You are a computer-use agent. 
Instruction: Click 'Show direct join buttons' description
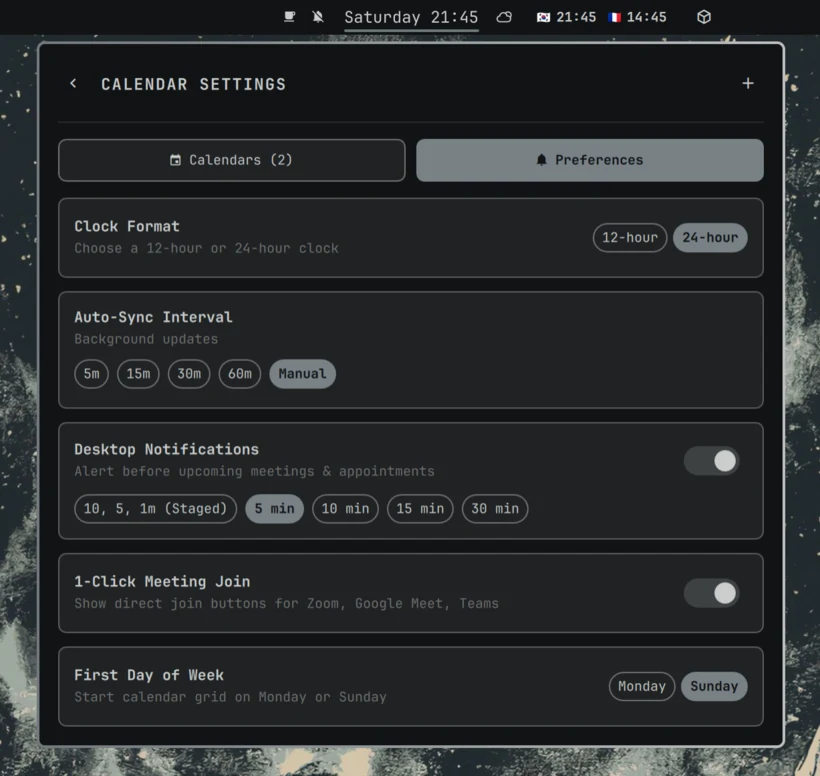point(286,604)
